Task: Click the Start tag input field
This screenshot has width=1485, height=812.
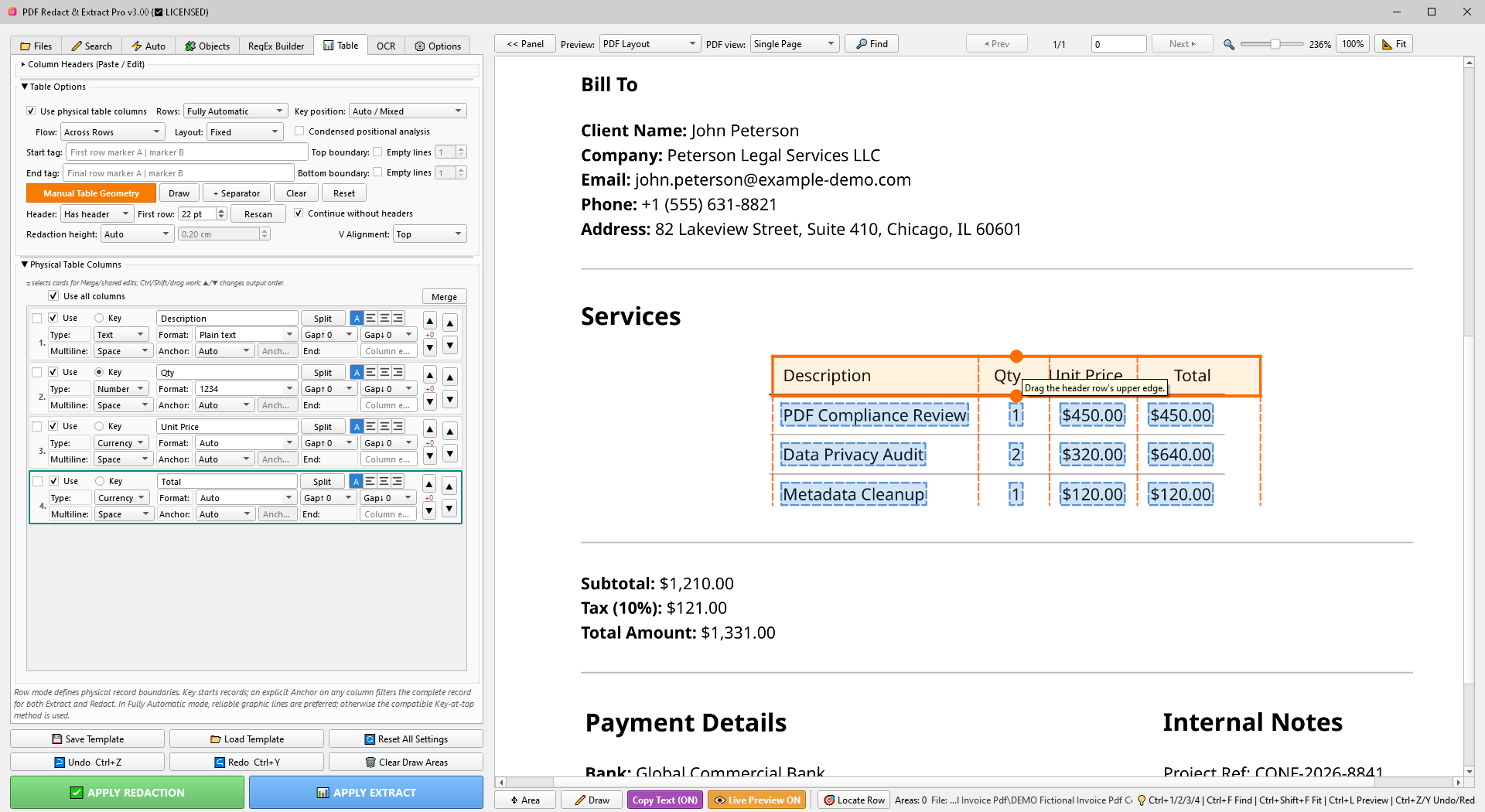Action: point(186,152)
